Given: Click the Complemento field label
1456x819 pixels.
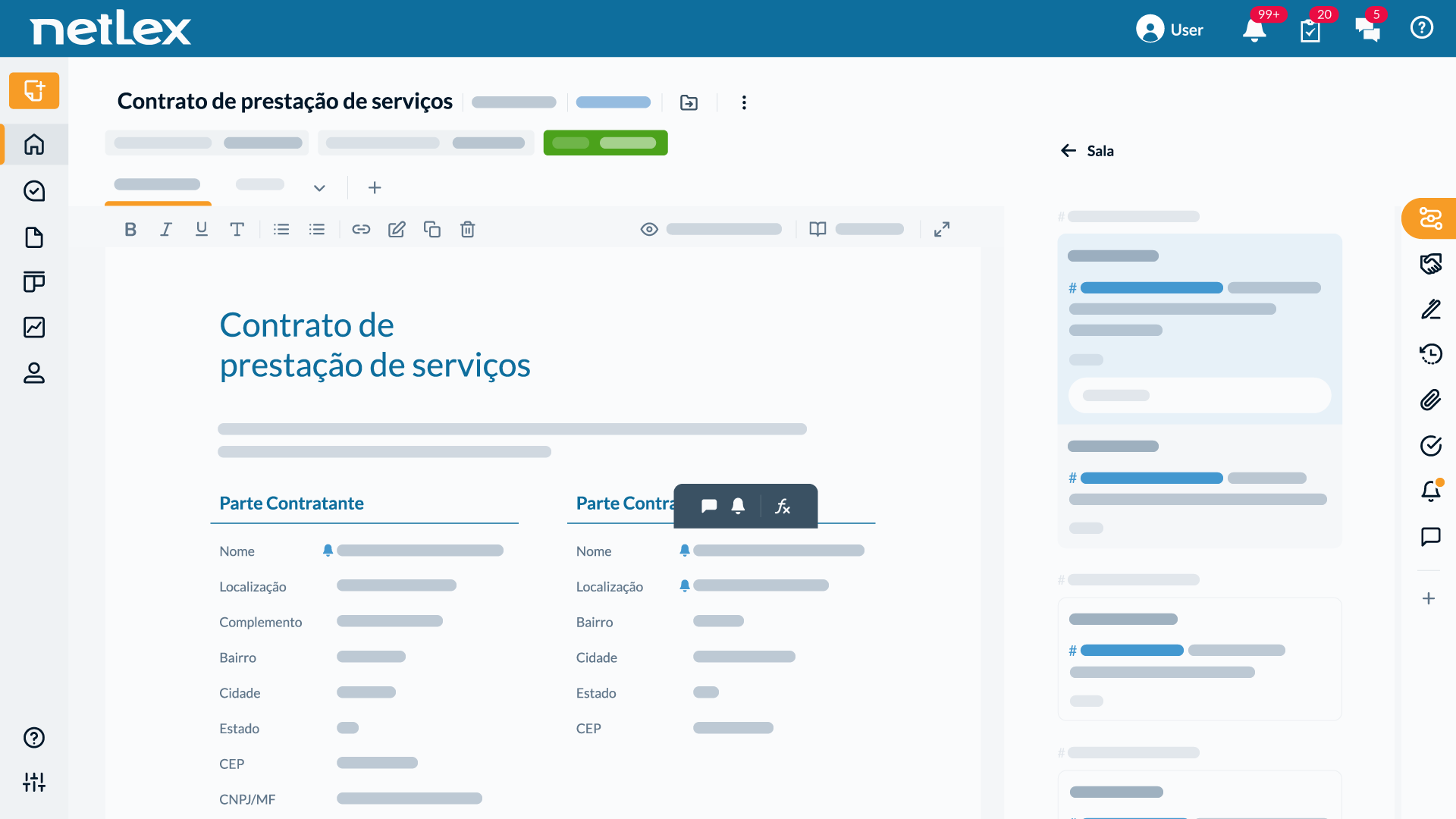Looking at the screenshot, I should pyautogui.click(x=261, y=623).
